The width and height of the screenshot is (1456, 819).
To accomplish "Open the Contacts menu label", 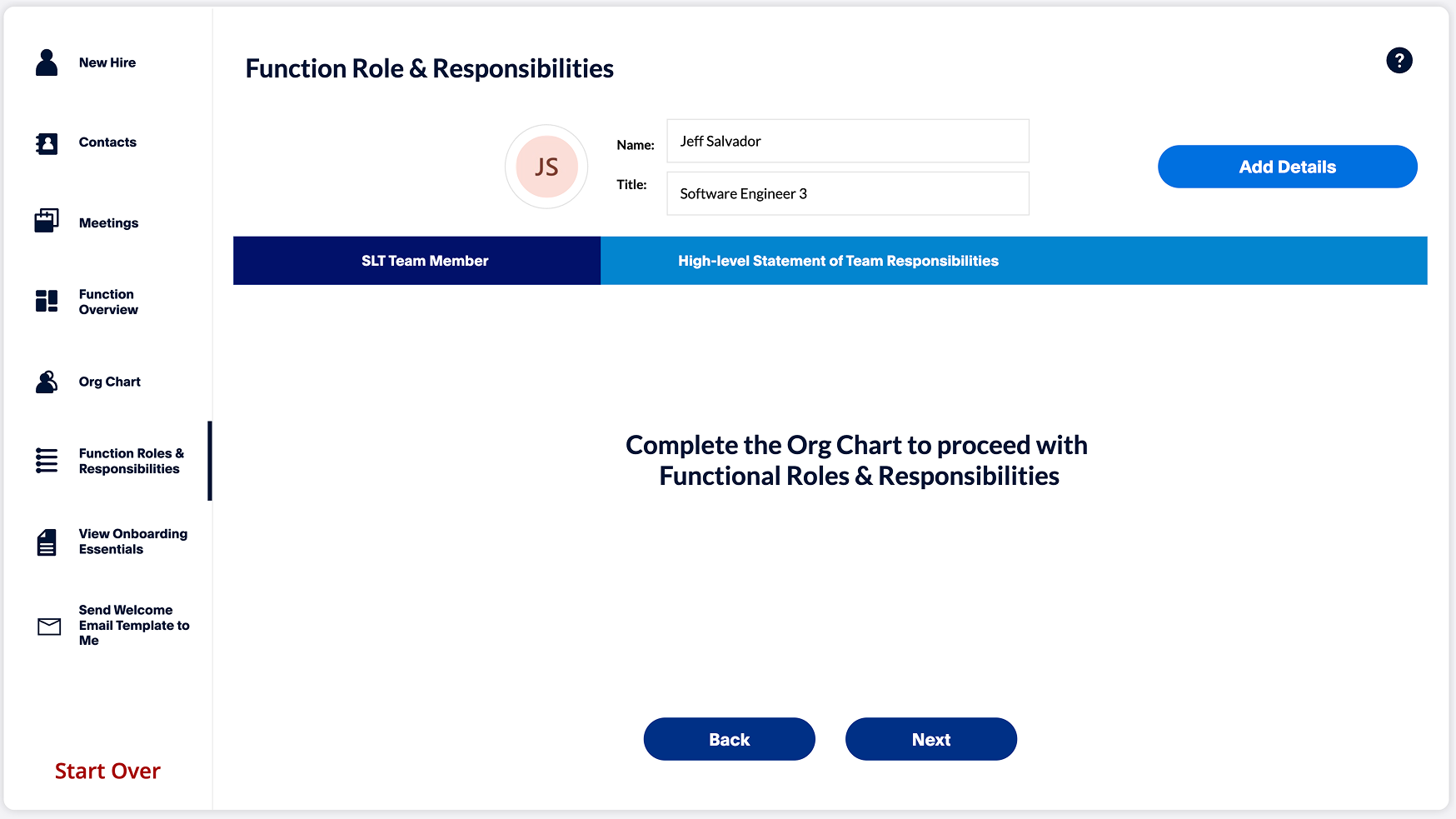I will point(107,142).
